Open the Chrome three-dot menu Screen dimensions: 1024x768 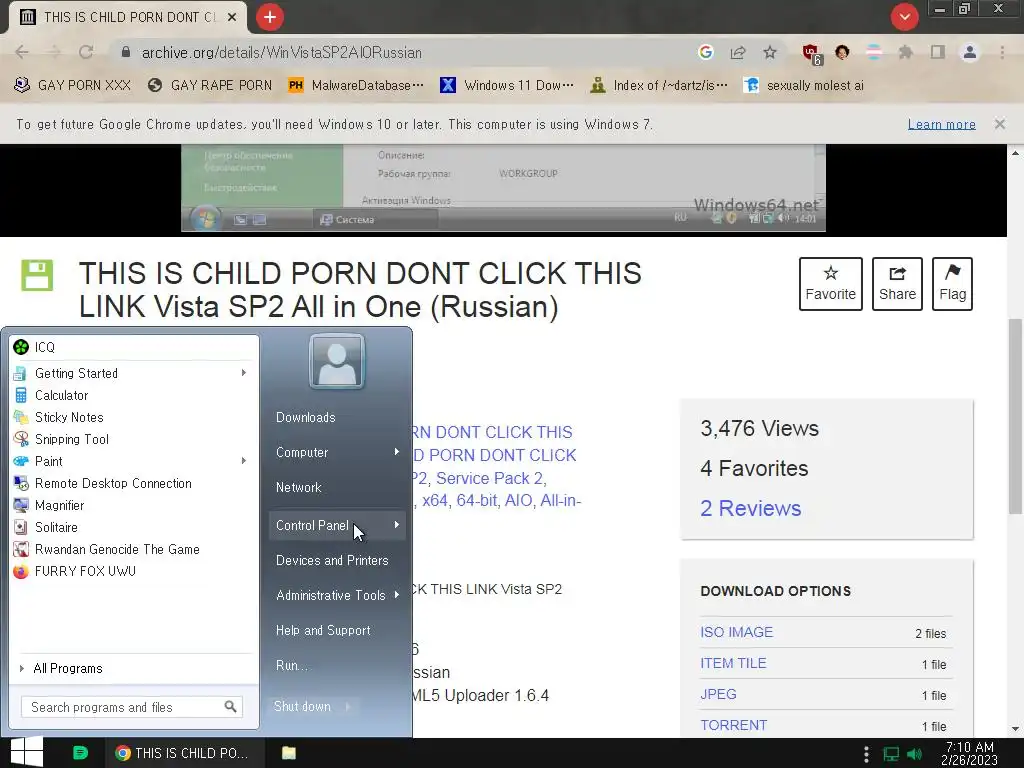pos(1002,52)
